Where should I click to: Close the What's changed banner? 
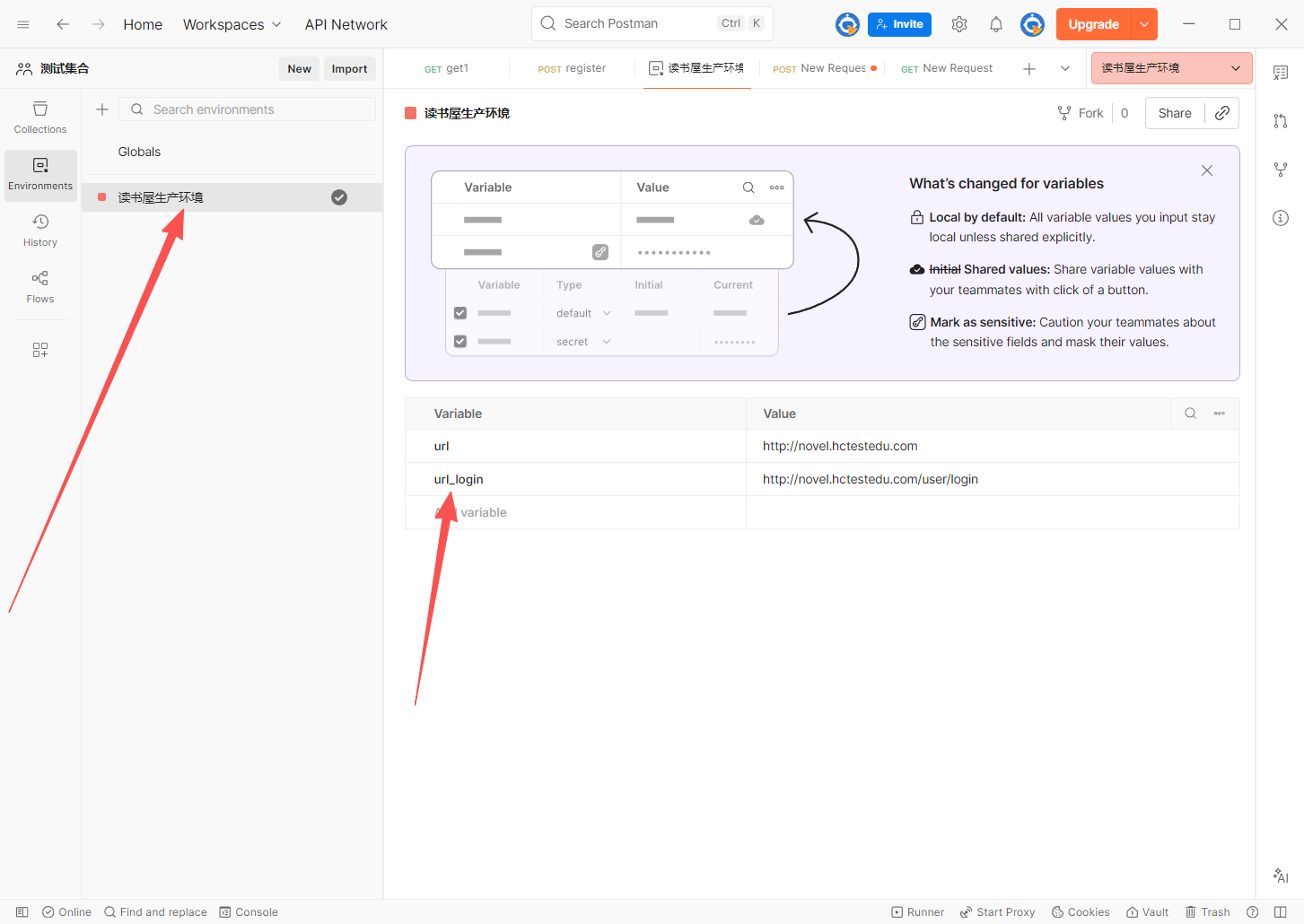tap(1207, 170)
